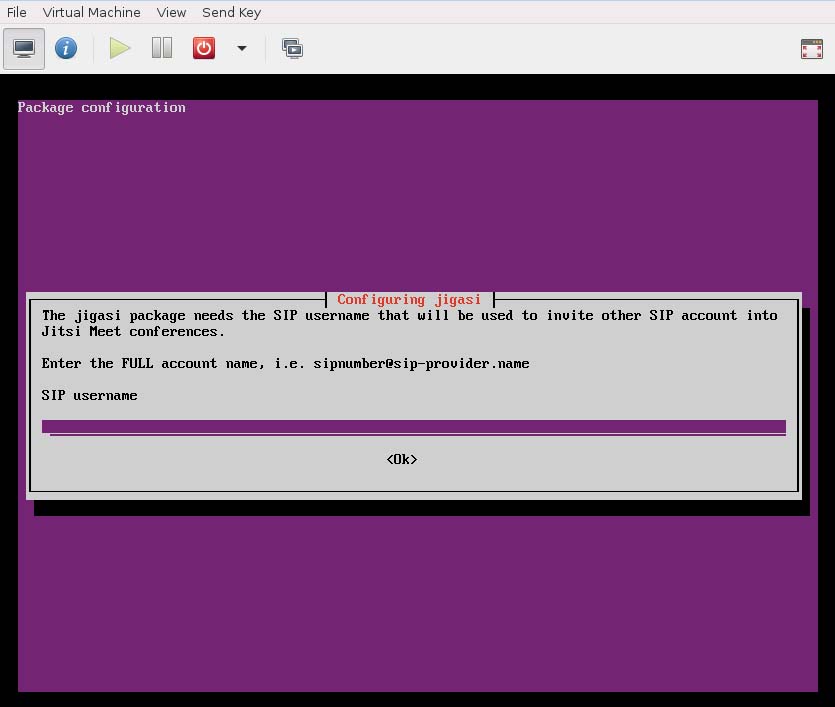Open the Virtual Machine menu
Viewport: 835px width, 707px height.
click(x=92, y=12)
